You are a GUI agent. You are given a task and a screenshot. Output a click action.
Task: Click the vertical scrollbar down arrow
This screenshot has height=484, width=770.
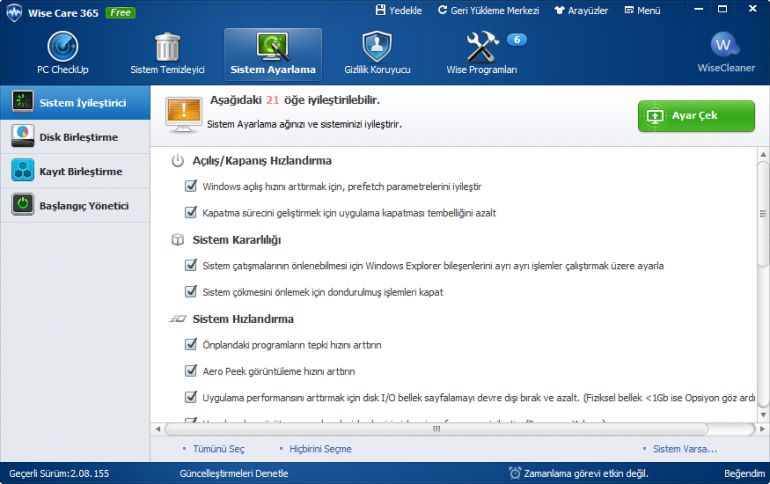(x=763, y=415)
